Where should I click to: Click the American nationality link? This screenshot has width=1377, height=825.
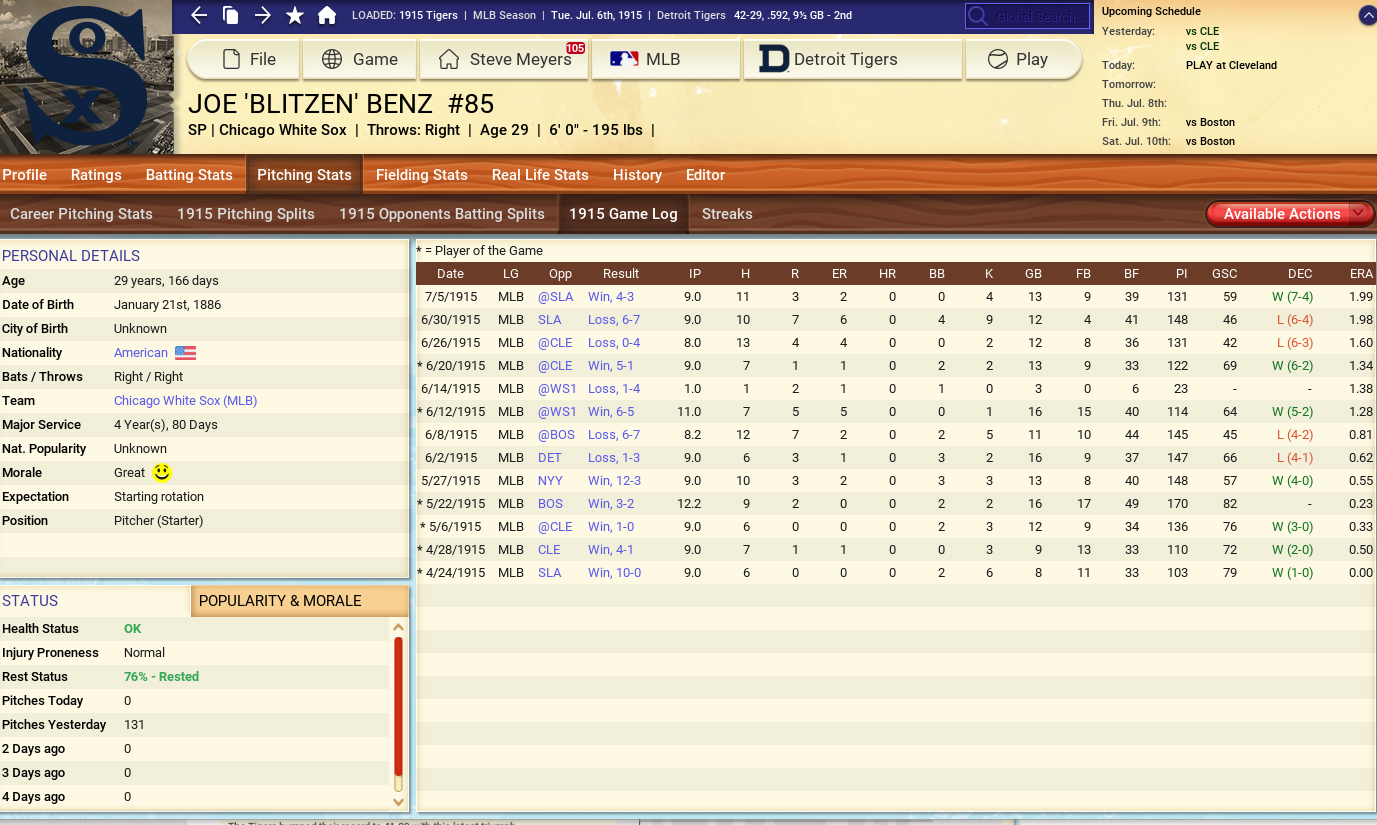point(141,353)
